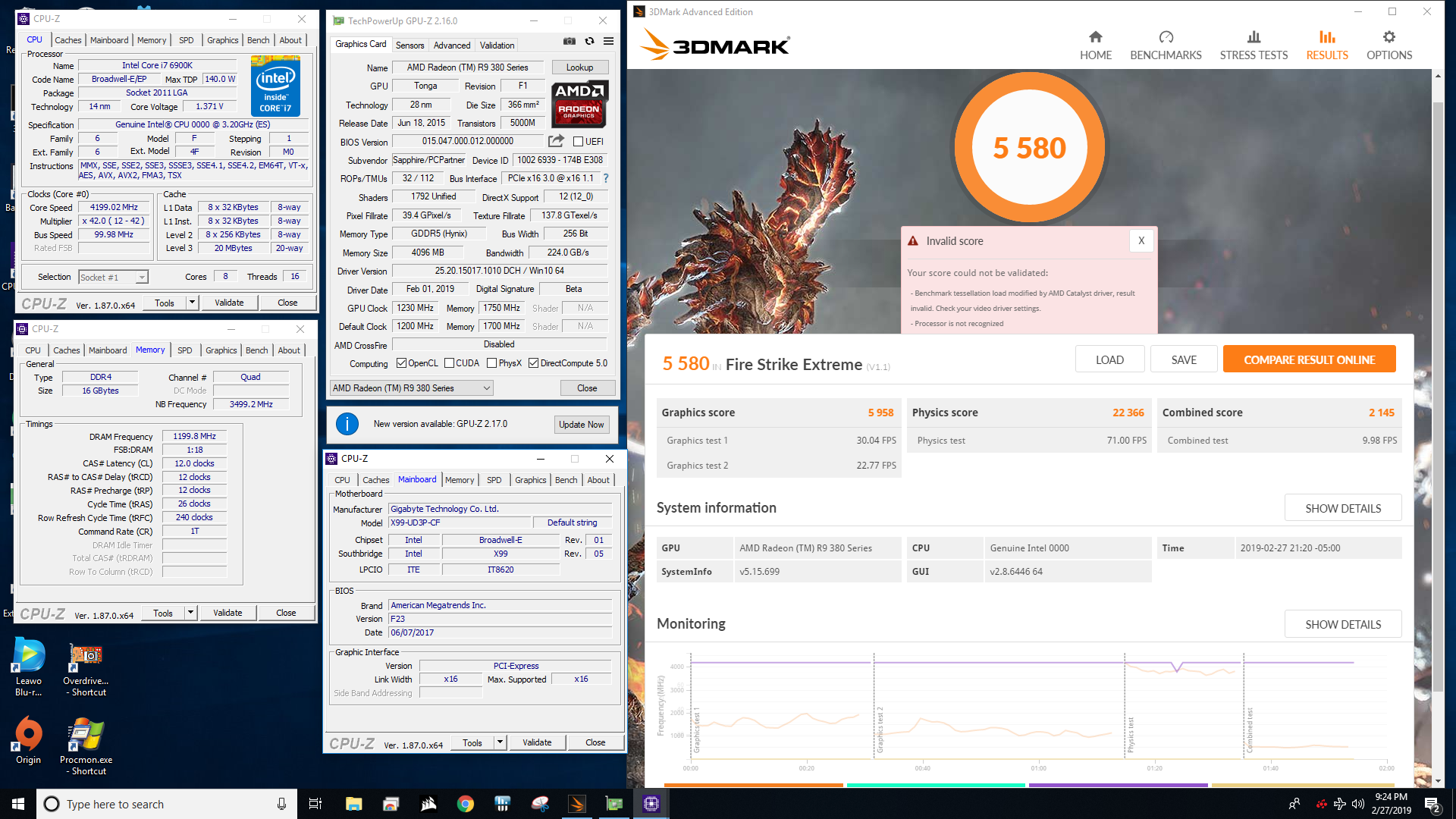Click Cortana microphone icon
The image size is (1456, 819).
(x=281, y=804)
